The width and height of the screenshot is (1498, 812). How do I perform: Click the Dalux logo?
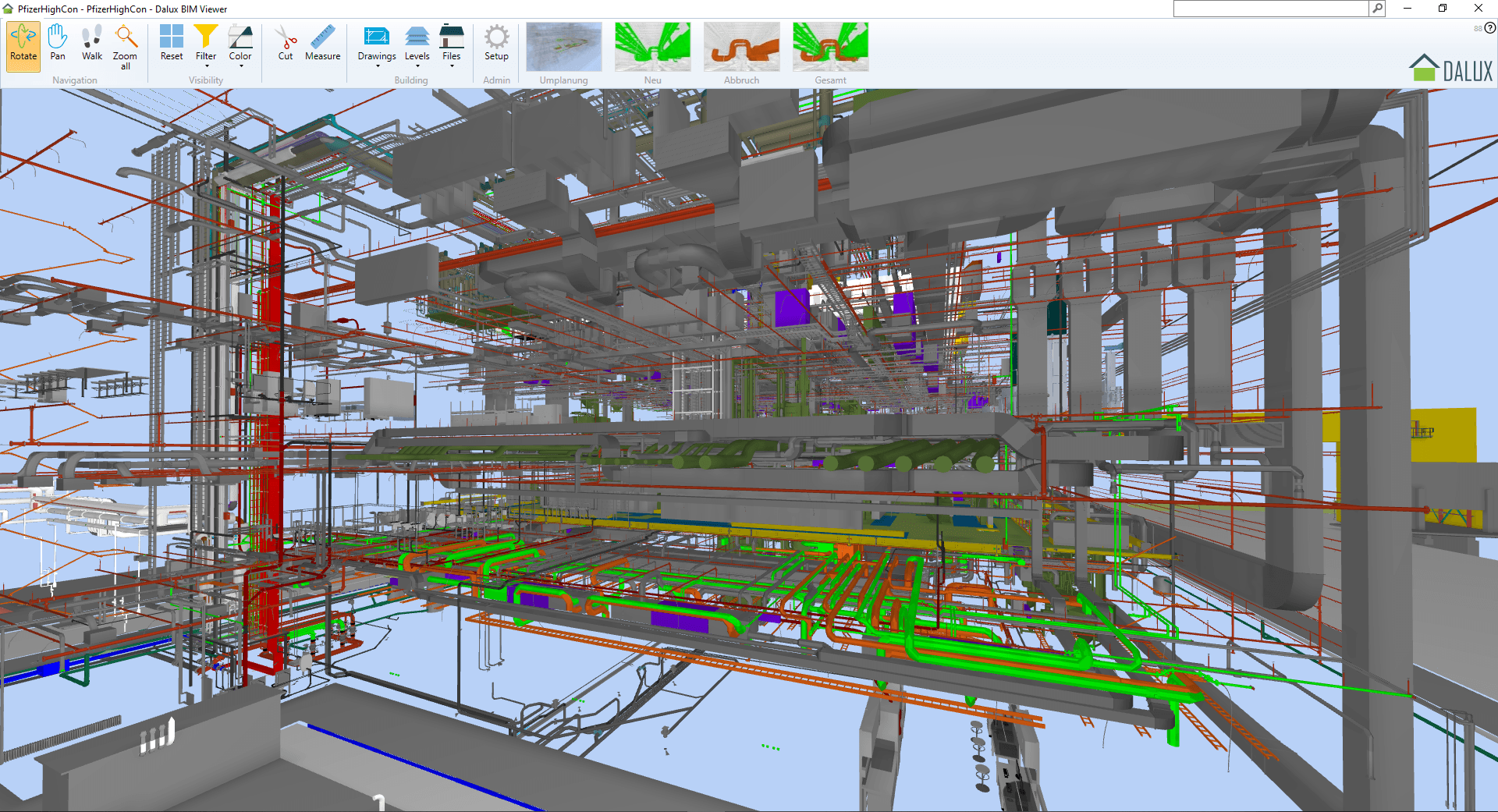click(x=1451, y=69)
